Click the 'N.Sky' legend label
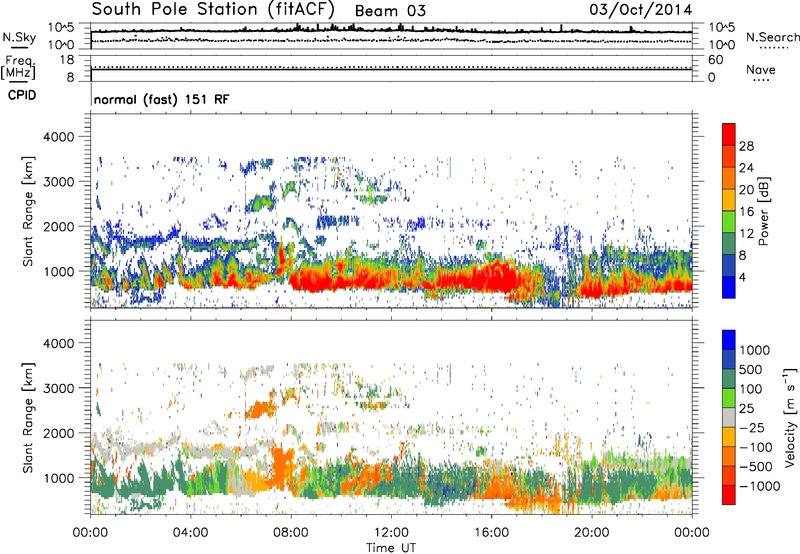The height and width of the screenshot is (554, 800). 19,37
